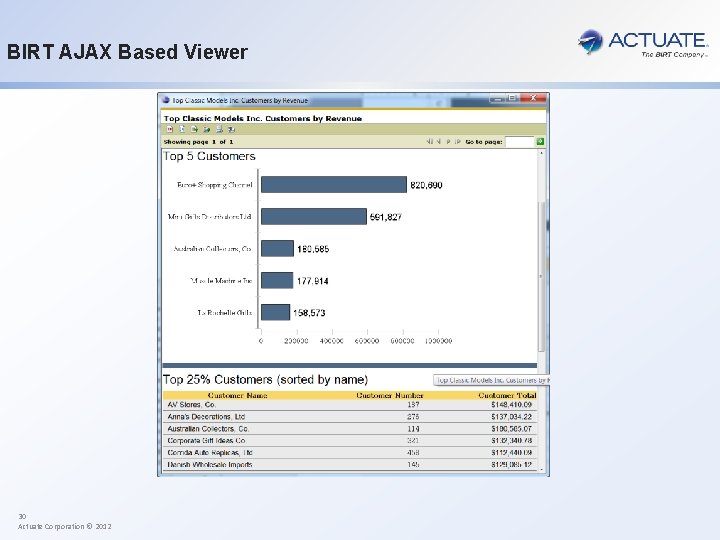
Task: Click the Print report icon
Action: point(219,129)
